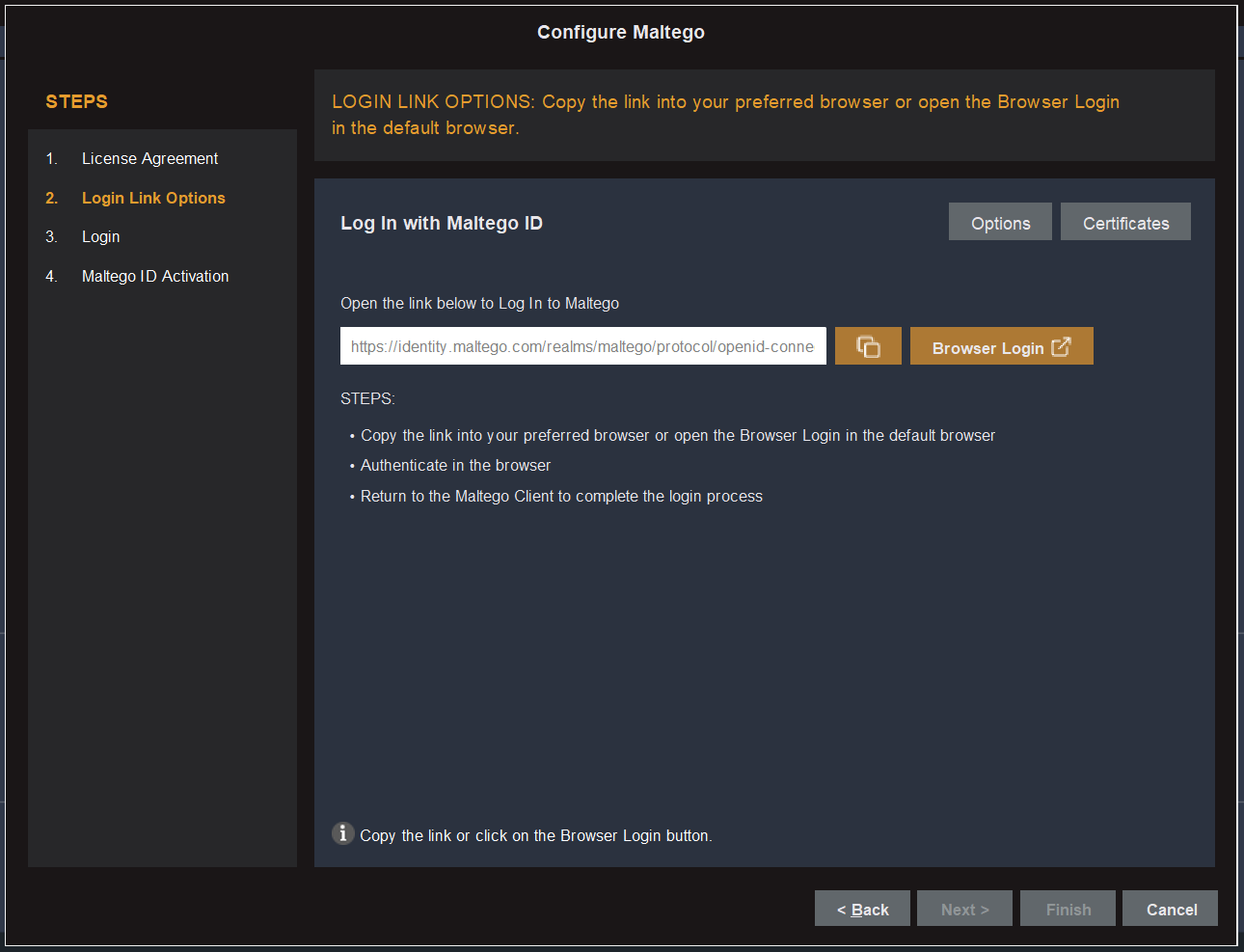Open the Certificates button

point(1125,222)
